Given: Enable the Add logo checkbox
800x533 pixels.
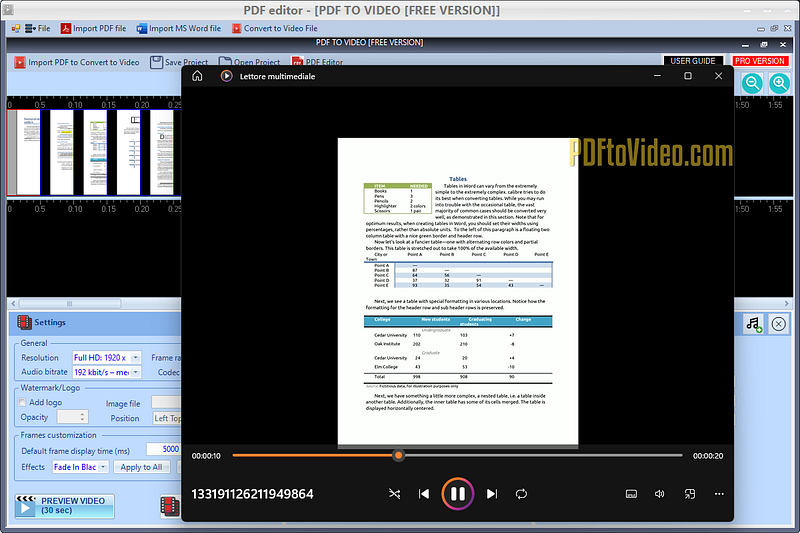Looking at the screenshot, I should click(x=22, y=402).
